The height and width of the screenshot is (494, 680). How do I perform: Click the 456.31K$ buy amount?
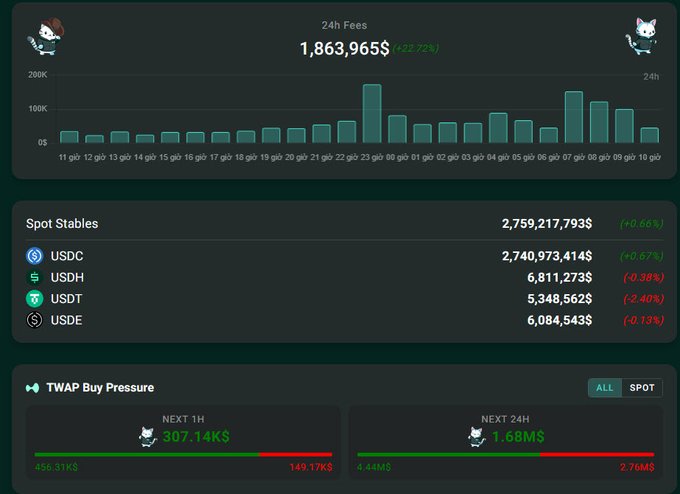[56, 467]
